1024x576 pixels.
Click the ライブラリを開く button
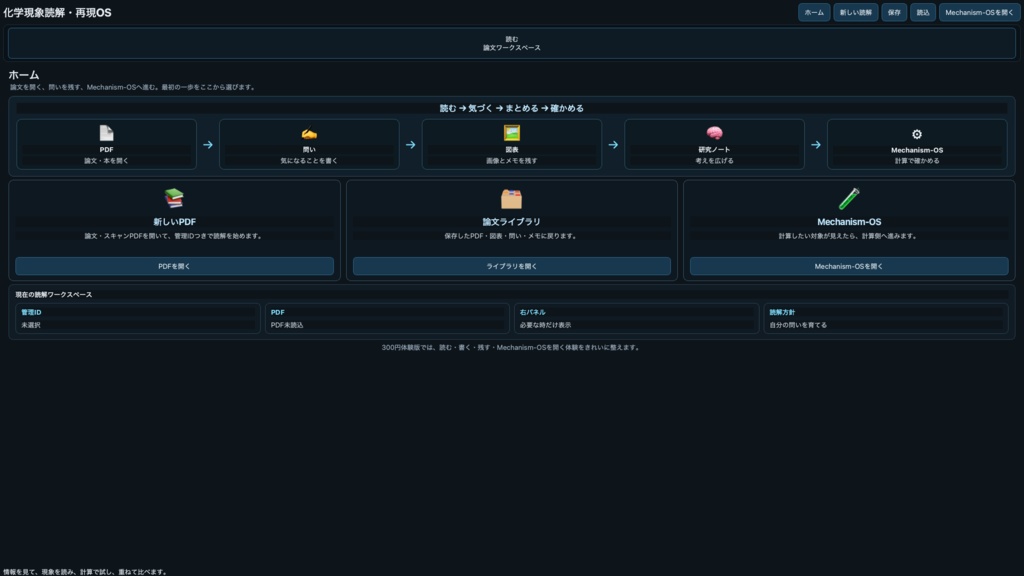pyautogui.click(x=511, y=266)
